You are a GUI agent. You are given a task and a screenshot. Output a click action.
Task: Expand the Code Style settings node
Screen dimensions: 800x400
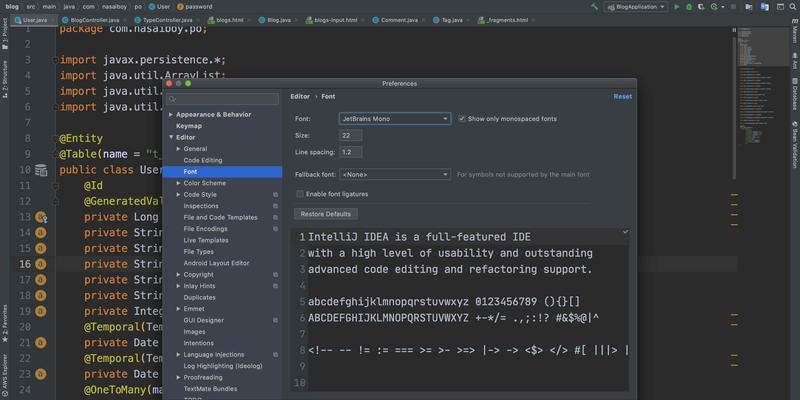(x=179, y=195)
